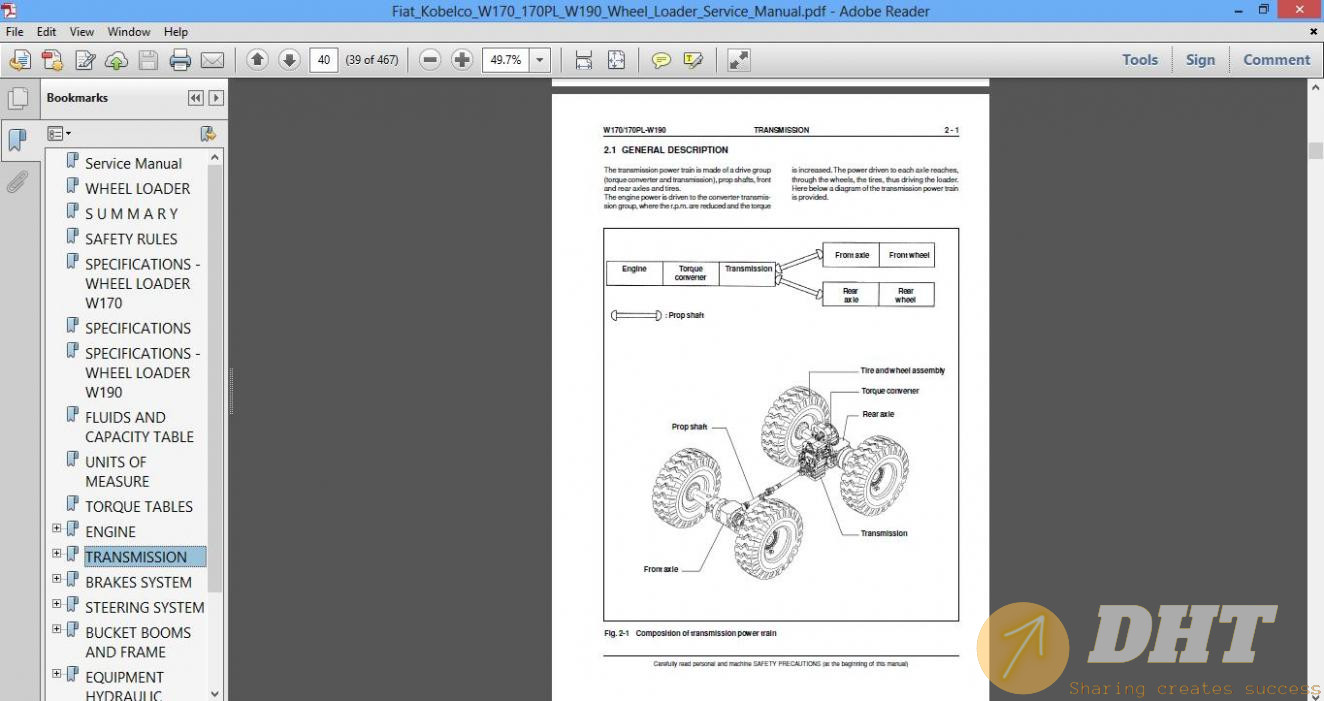Switch to Read Mode view icon
The height and width of the screenshot is (701, 1324).
click(739, 60)
